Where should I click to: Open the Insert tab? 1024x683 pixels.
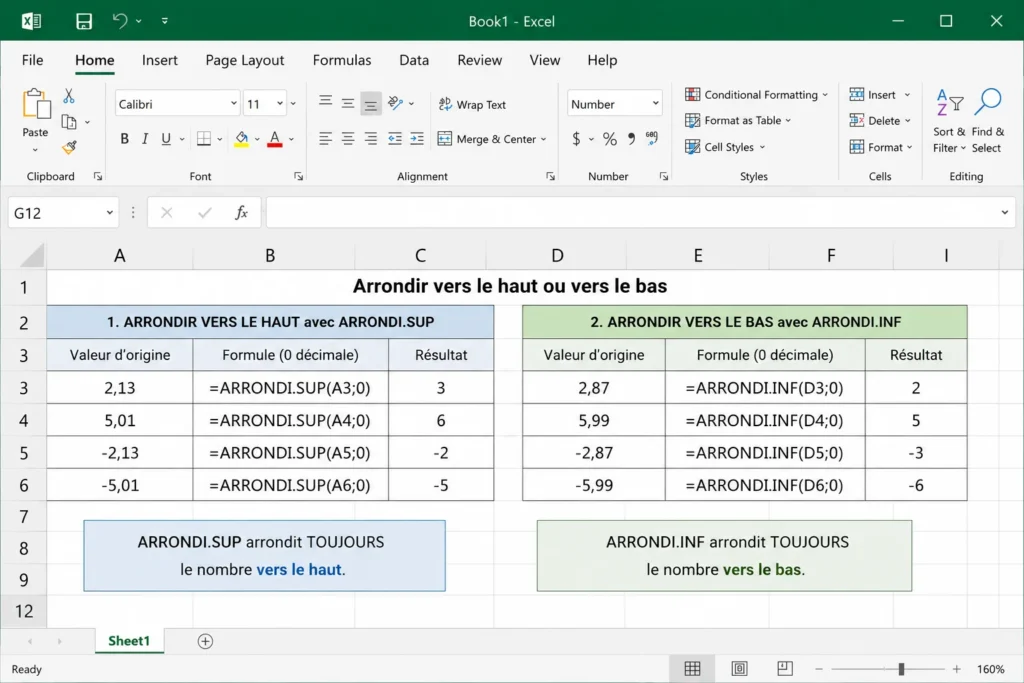tap(159, 60)
